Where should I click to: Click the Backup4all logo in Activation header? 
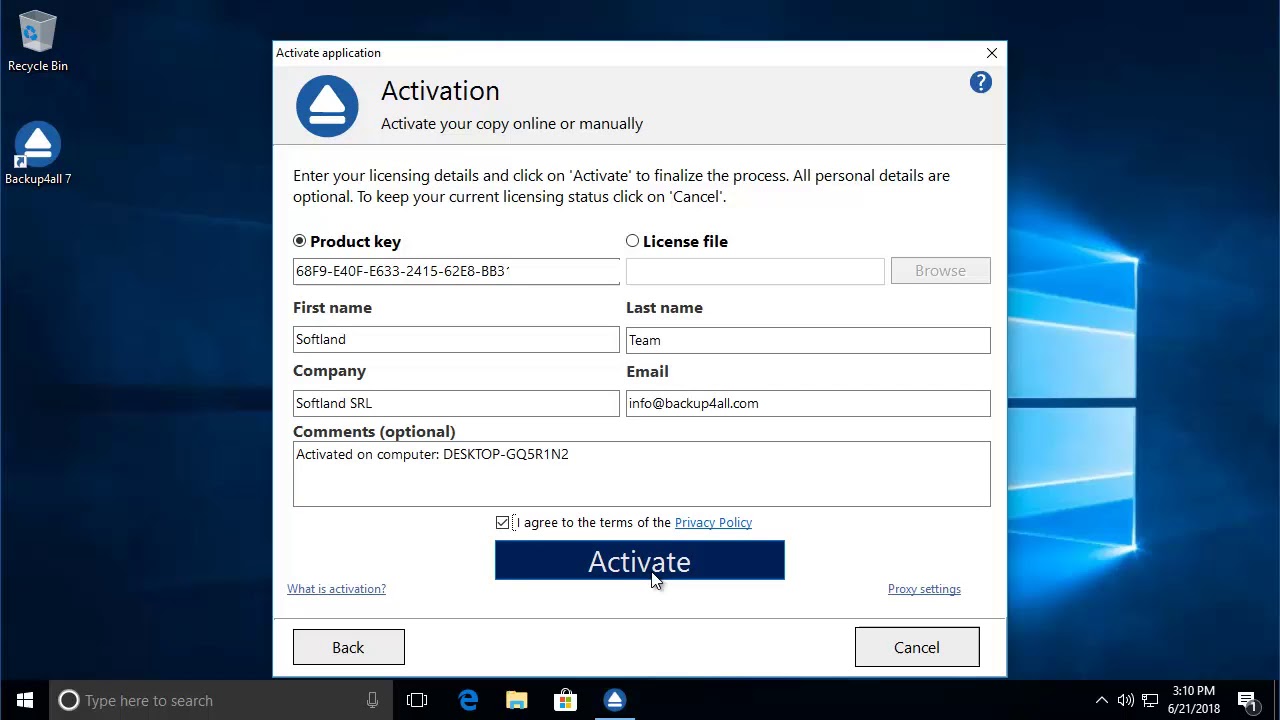pos(327,105)
